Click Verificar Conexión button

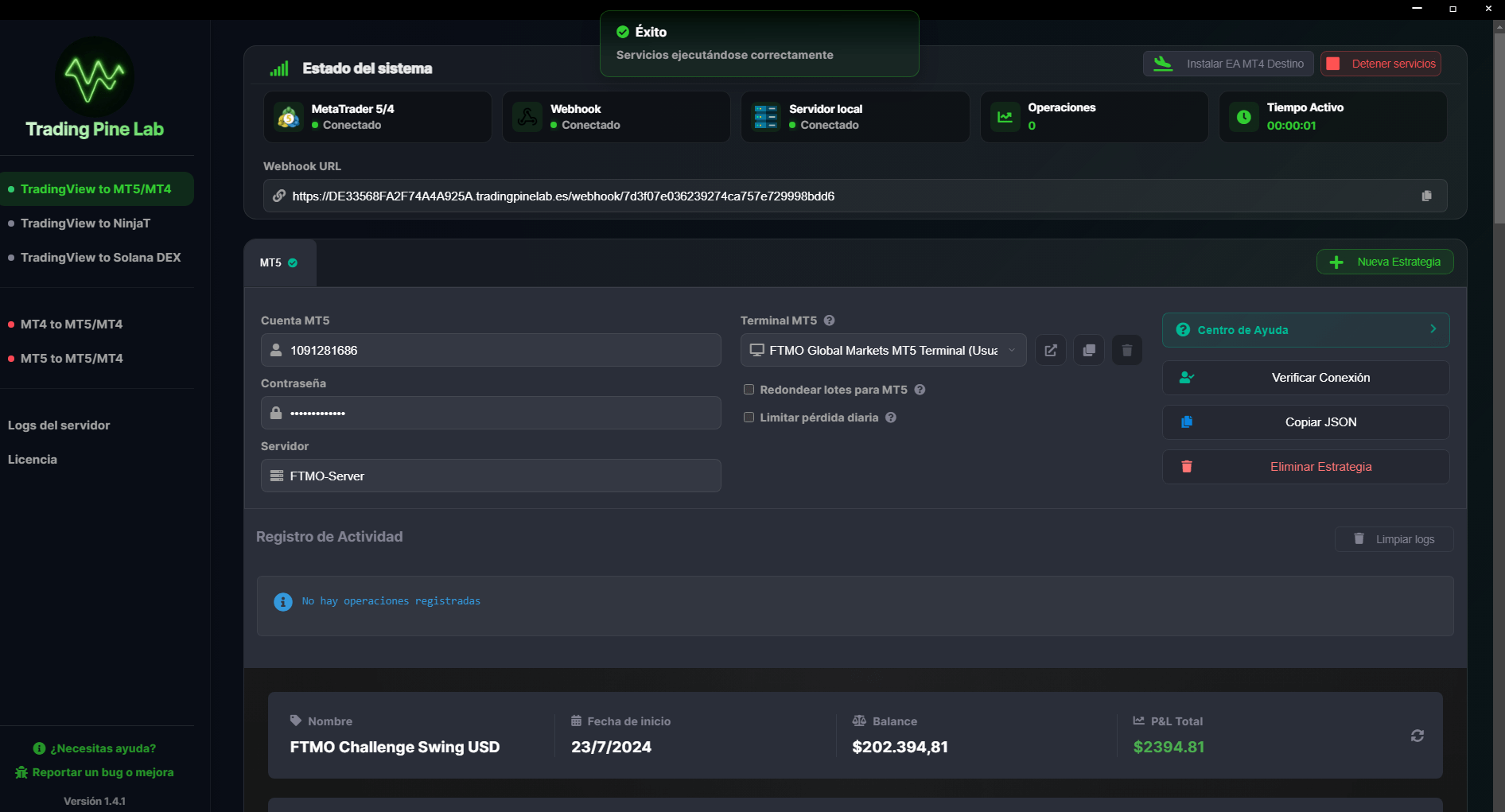coord(1305,378)
